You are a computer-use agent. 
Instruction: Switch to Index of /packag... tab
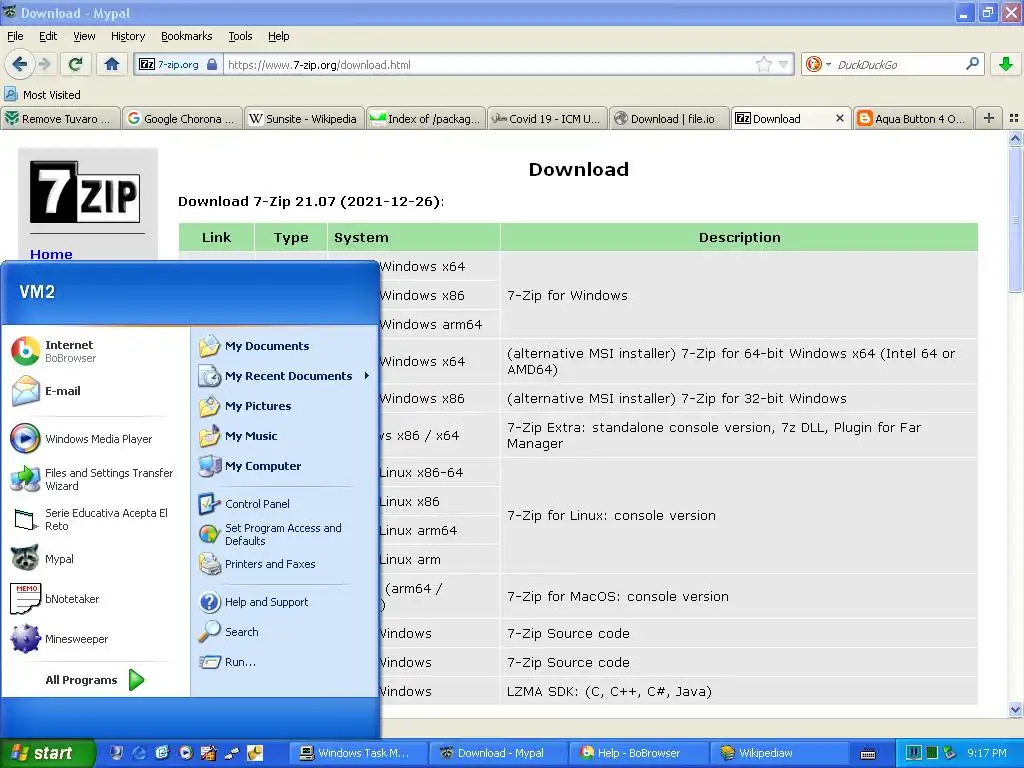pos(427,118)
